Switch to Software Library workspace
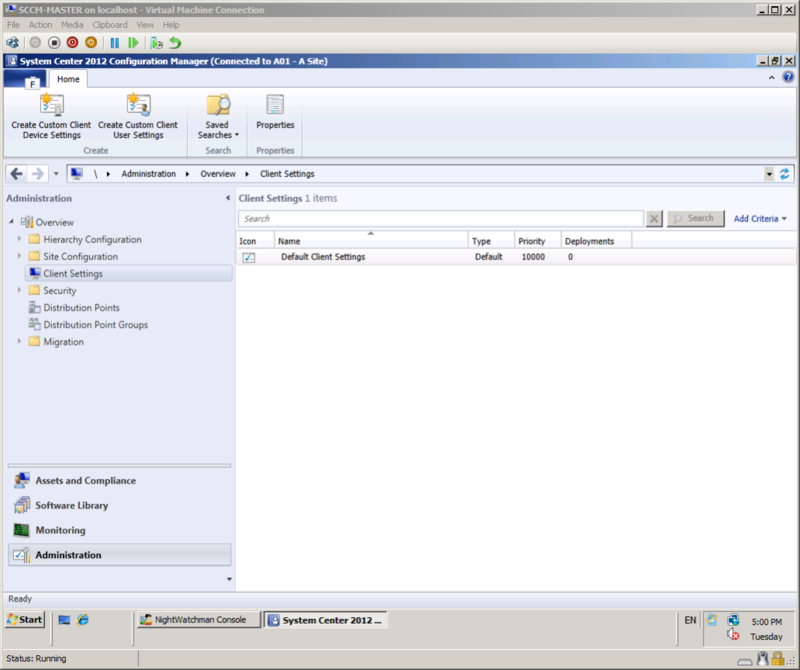 (71, 506)
